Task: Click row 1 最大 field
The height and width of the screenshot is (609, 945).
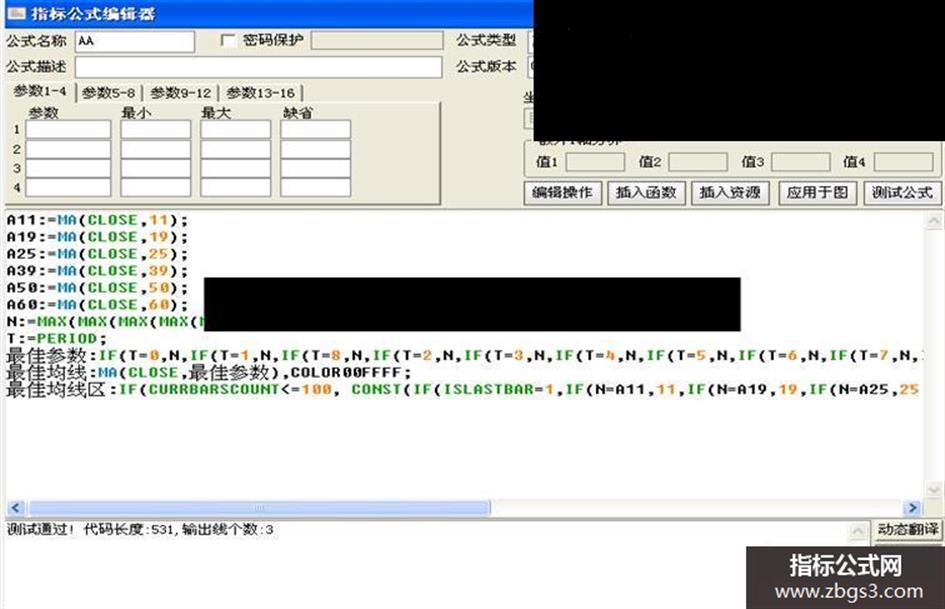Action: pos(236,130)
